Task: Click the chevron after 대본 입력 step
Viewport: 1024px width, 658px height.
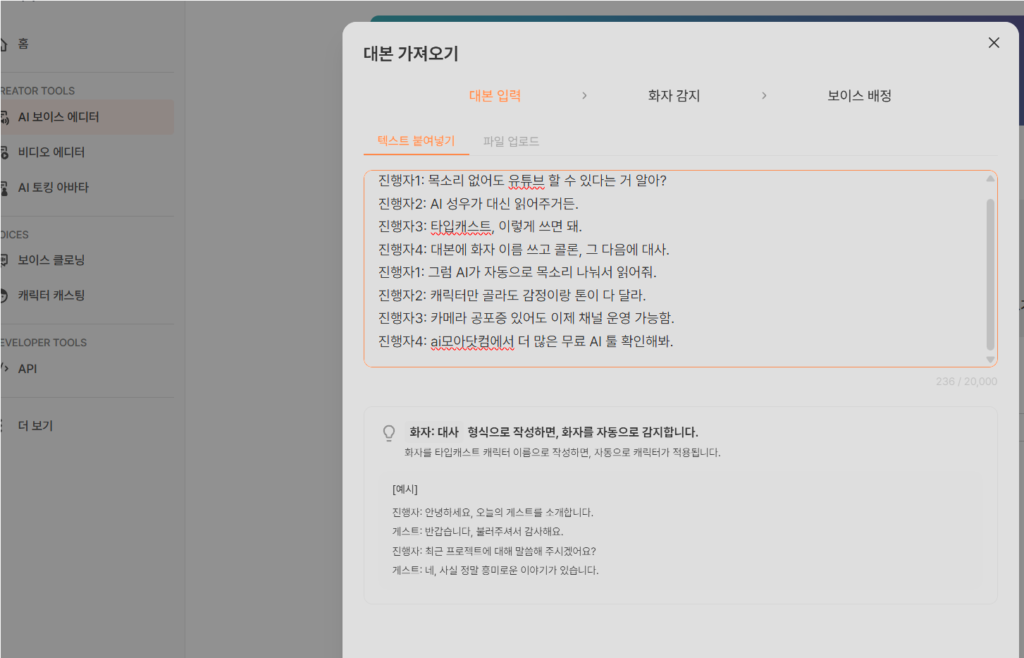Action: (584, 96)
